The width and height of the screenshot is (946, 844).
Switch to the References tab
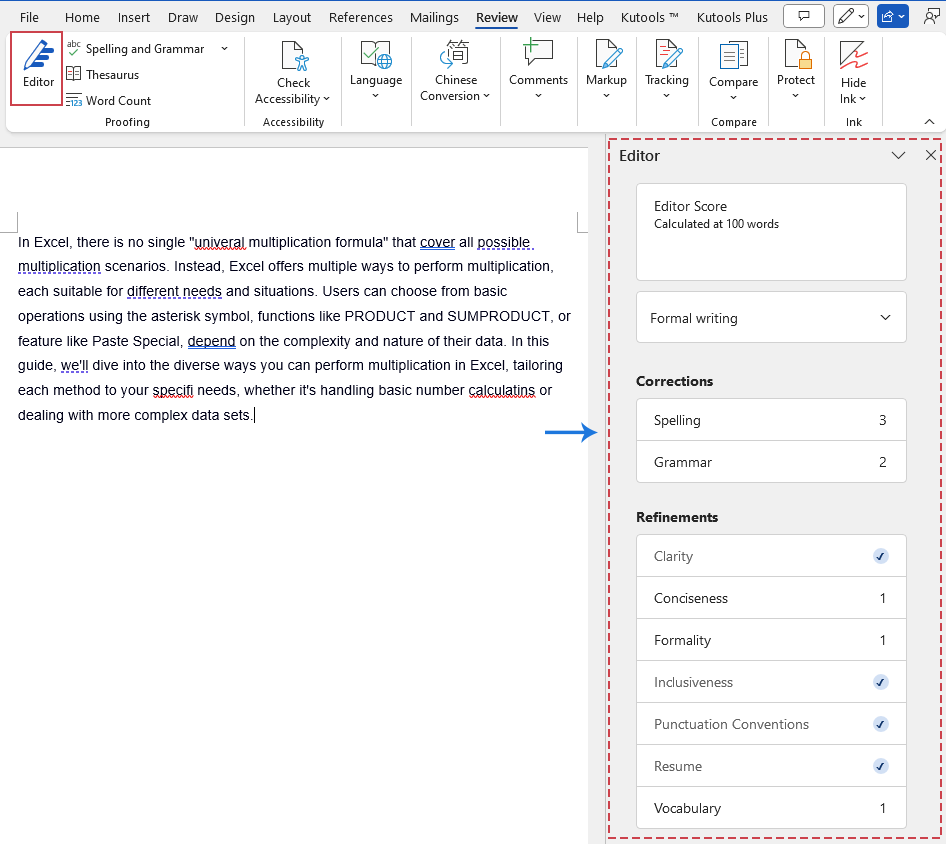click(361, 17)
